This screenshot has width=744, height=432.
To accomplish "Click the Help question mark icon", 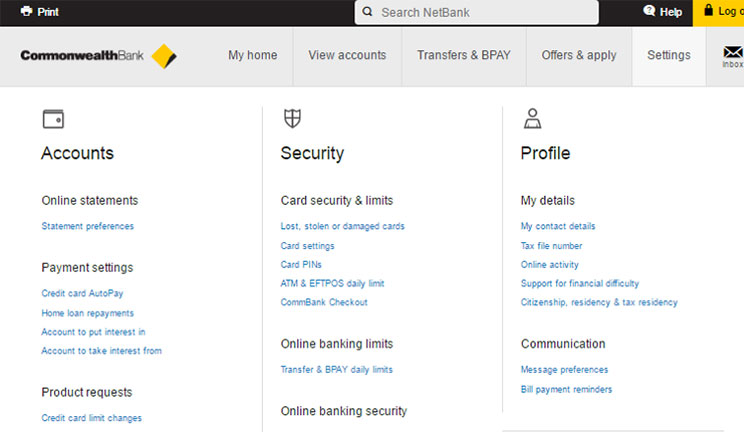I will [x=649, y=11].
